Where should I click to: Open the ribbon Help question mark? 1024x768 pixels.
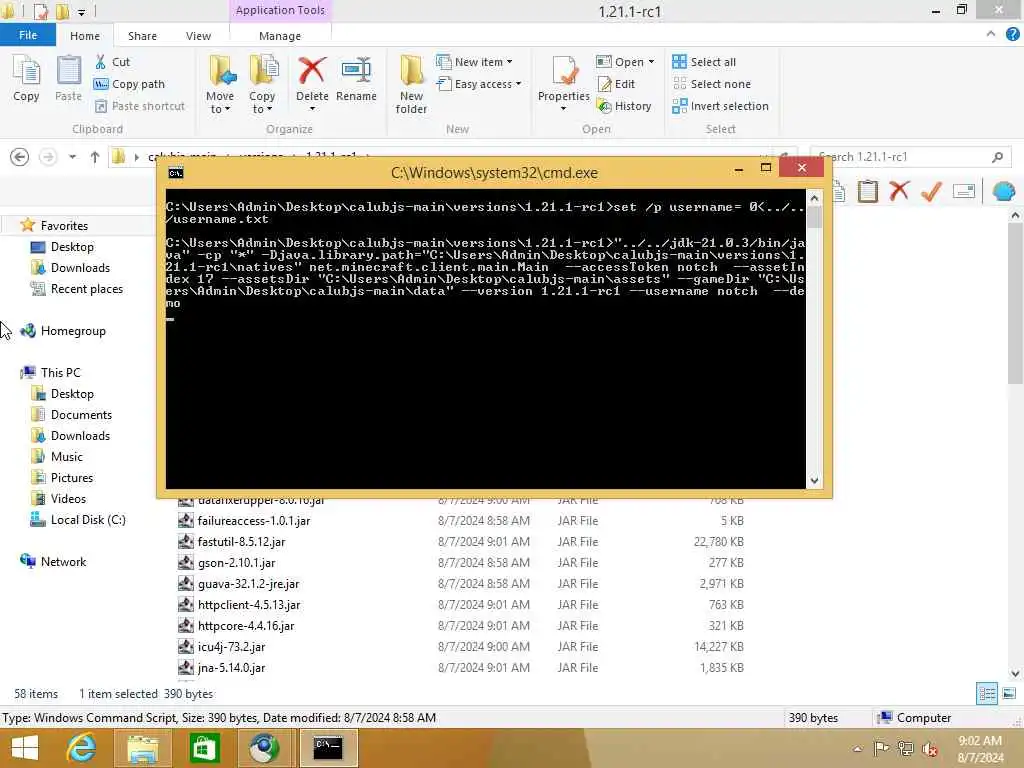[1012, 35]
